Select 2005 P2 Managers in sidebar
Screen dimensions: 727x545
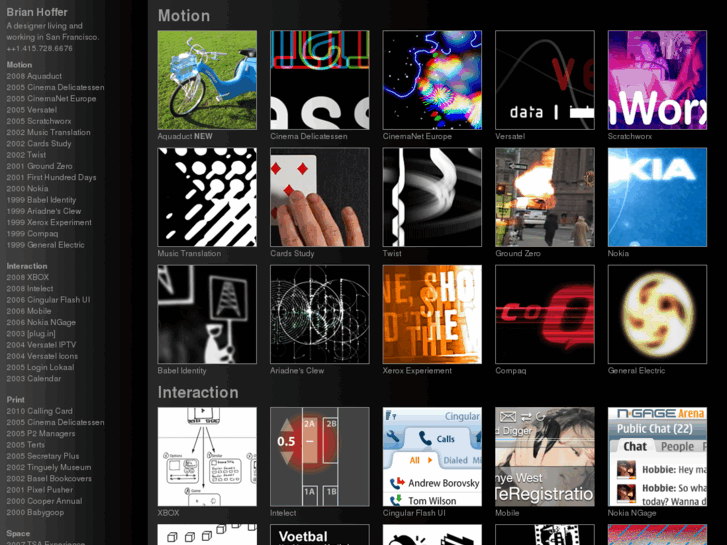40,434
